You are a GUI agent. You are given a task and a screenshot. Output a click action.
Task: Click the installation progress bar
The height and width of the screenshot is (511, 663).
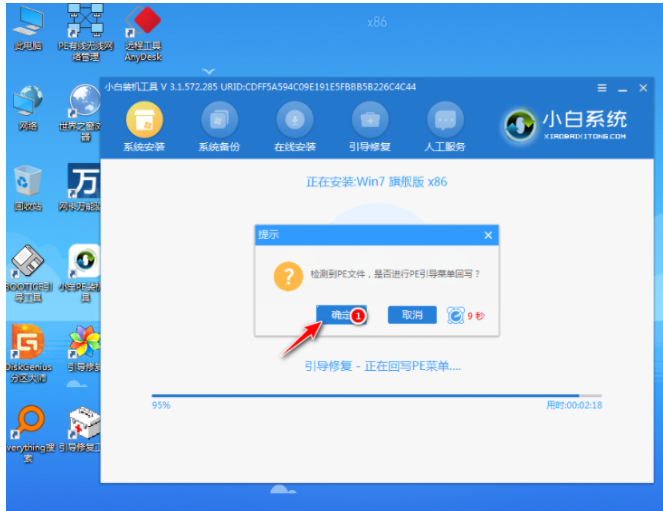pyautogui.click(x=377, y=396)
